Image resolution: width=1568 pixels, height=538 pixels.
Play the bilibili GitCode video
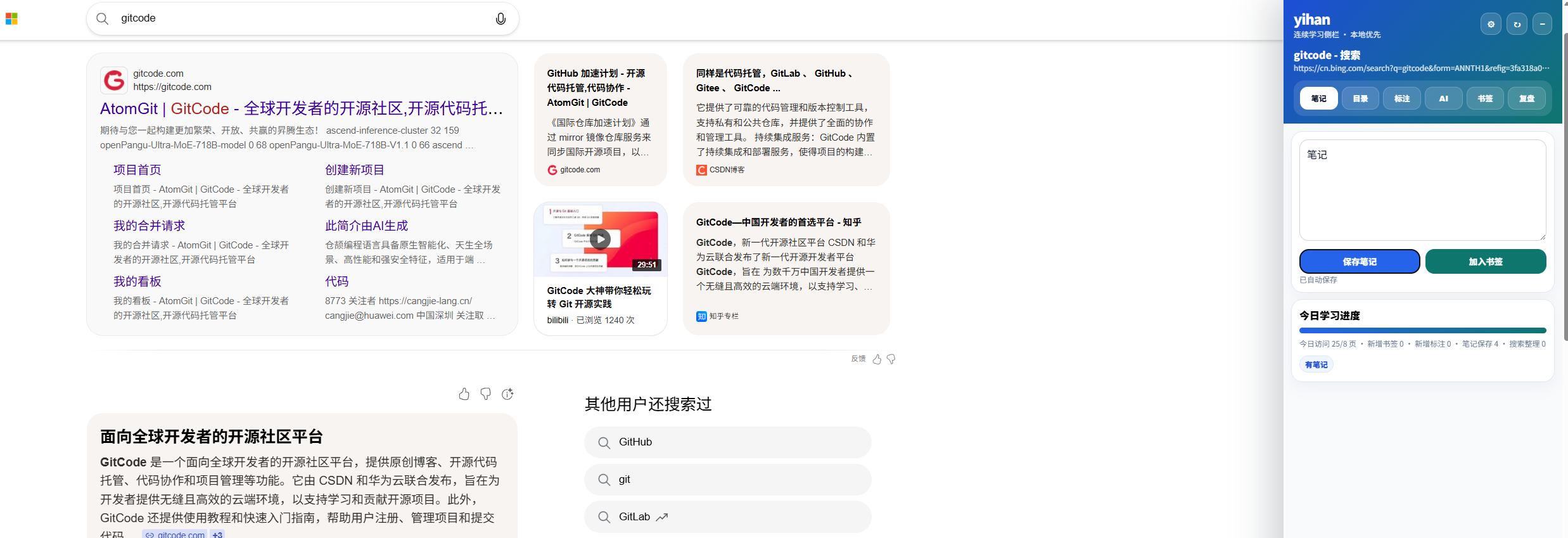coord(600,239)
